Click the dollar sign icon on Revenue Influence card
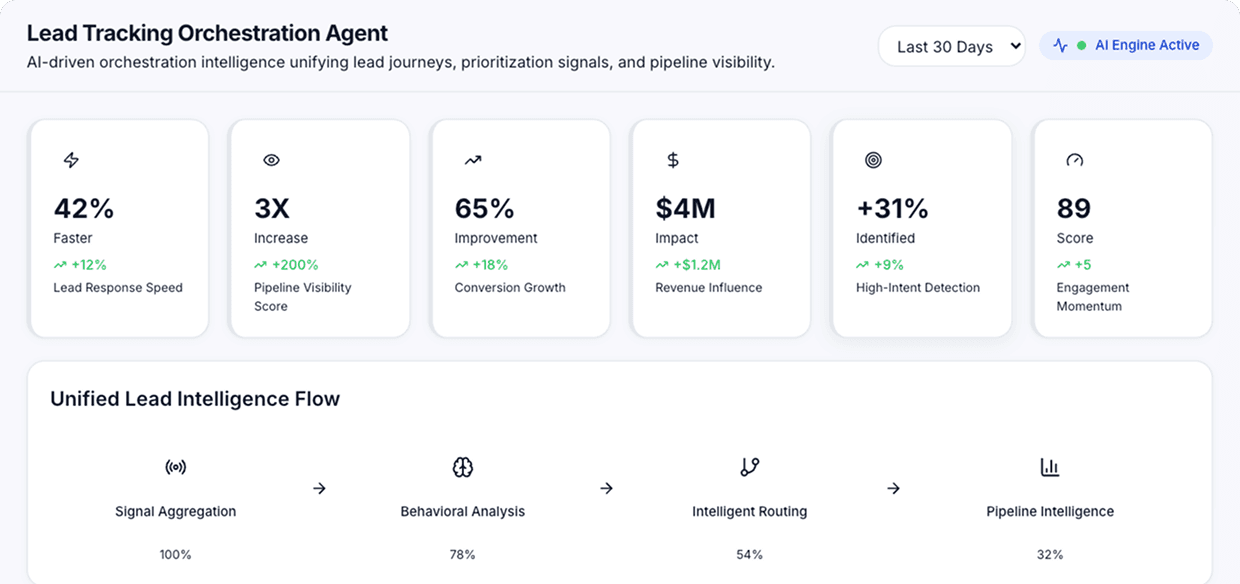This screenshot has width=1240, height=584. [x=672, y=159]
